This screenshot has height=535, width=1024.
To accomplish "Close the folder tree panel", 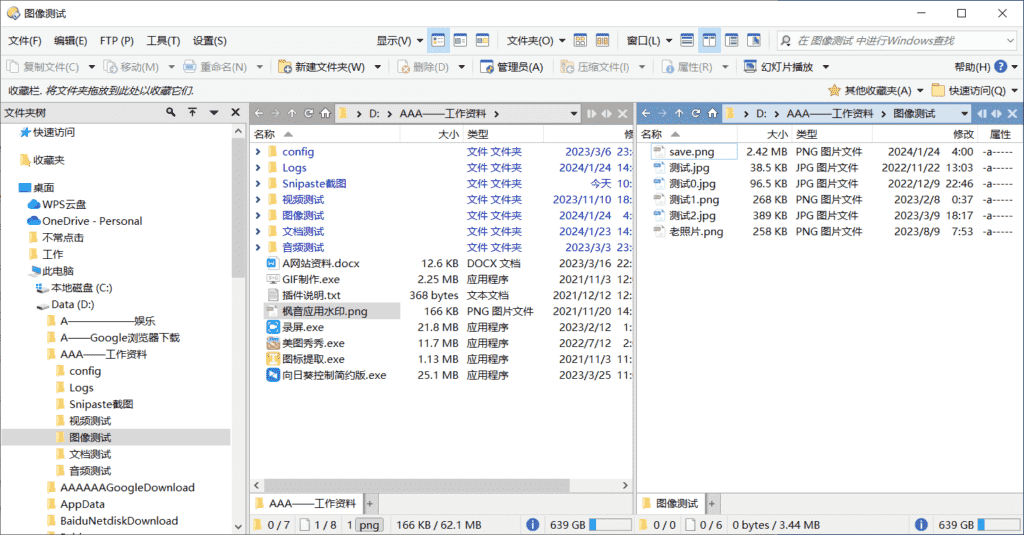I will [233, 113].
